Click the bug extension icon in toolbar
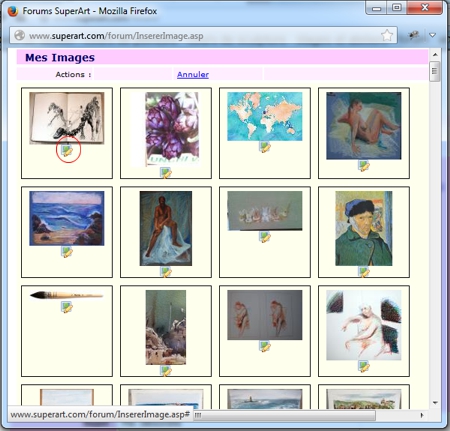Viewport: 450px width, 431px height. [x=414, y=35]
